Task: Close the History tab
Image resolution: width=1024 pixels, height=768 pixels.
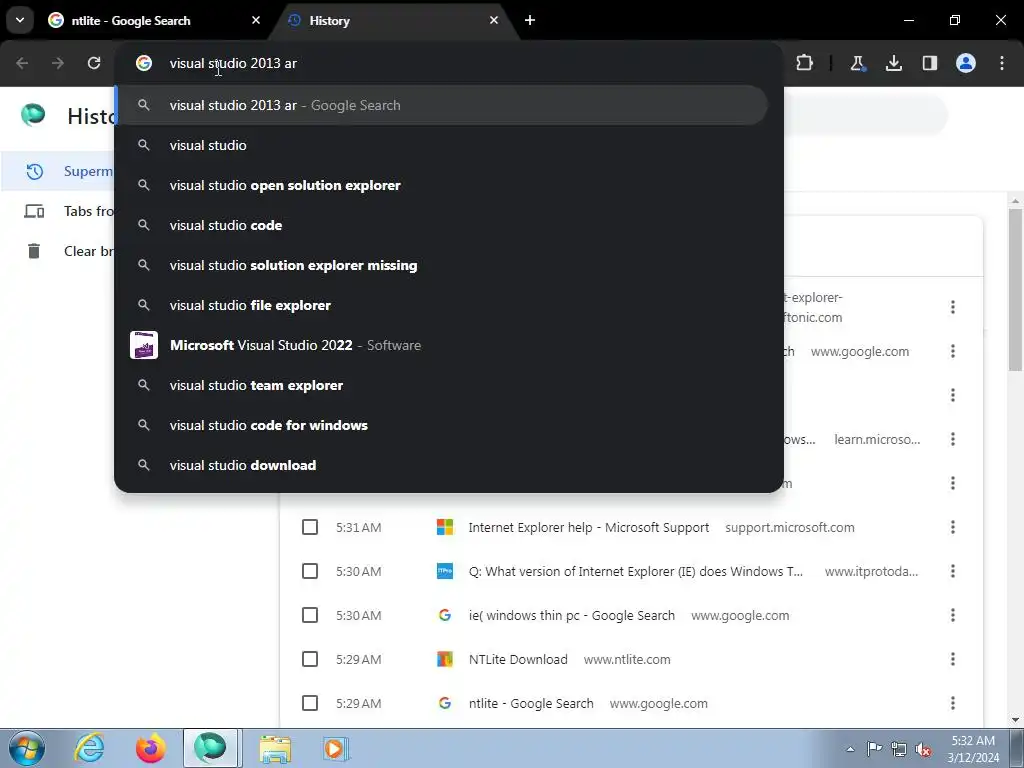Action: (x=494, y=20)
